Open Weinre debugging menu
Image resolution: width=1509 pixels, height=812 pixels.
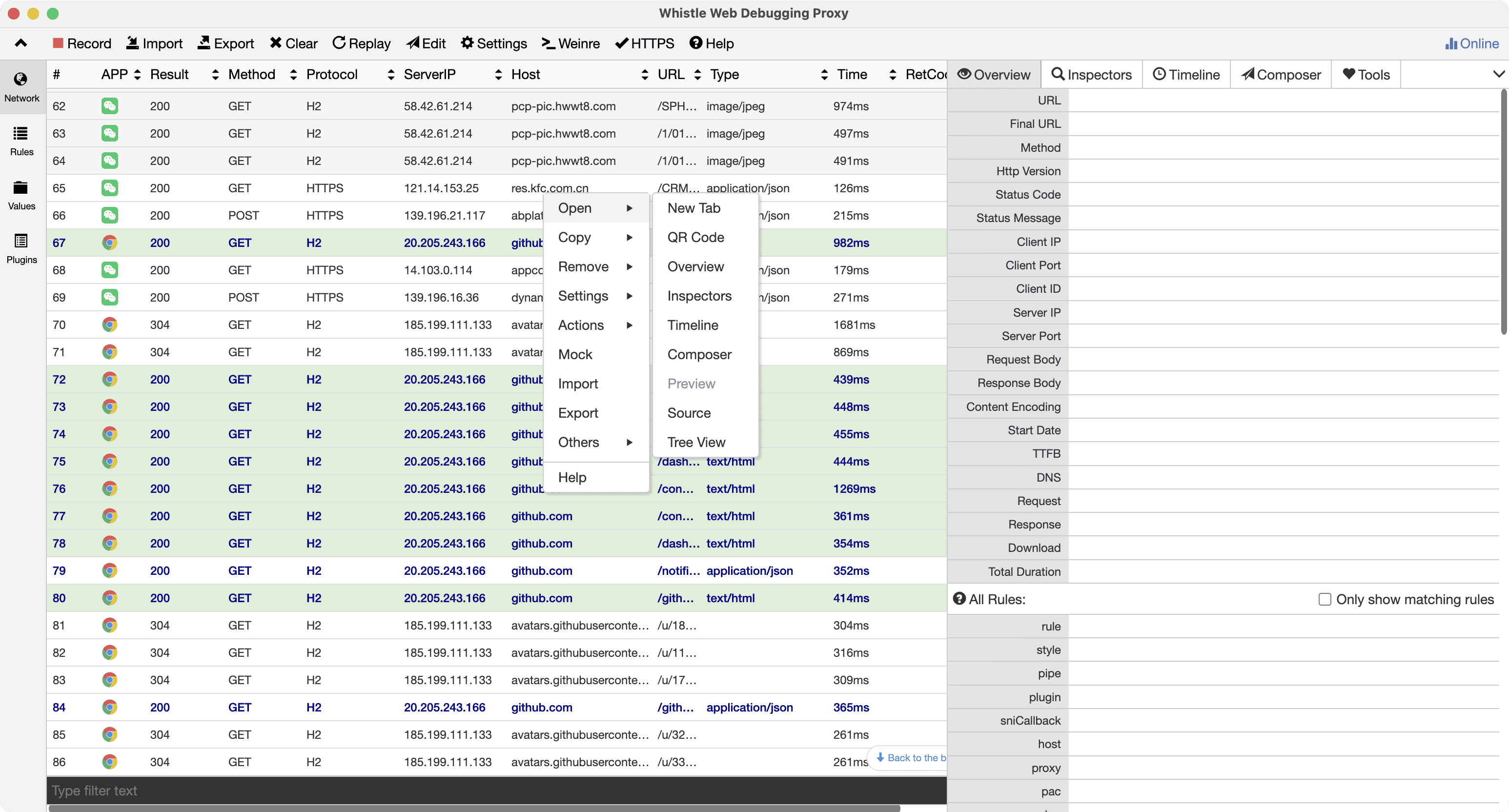pyautogui.click(x=571, y=43)
